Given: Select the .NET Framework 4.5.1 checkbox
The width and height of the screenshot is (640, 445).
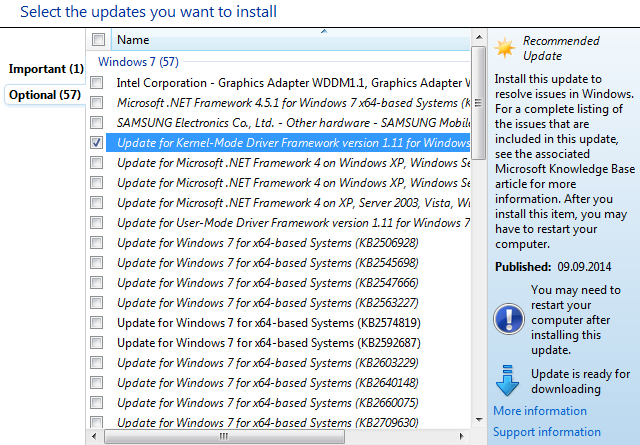Looking at the screenshot, I should click(97, 103).
